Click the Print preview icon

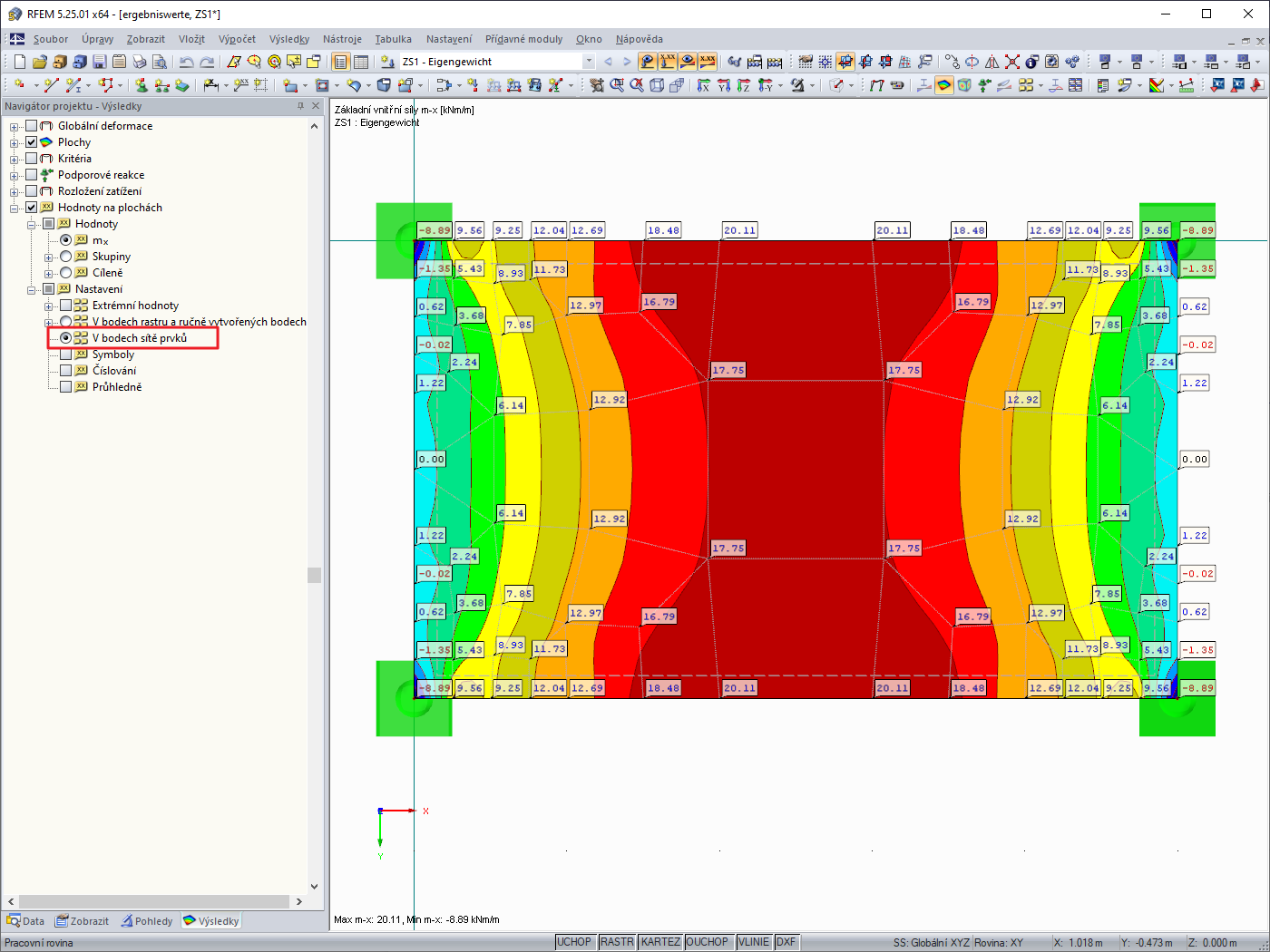160,62
